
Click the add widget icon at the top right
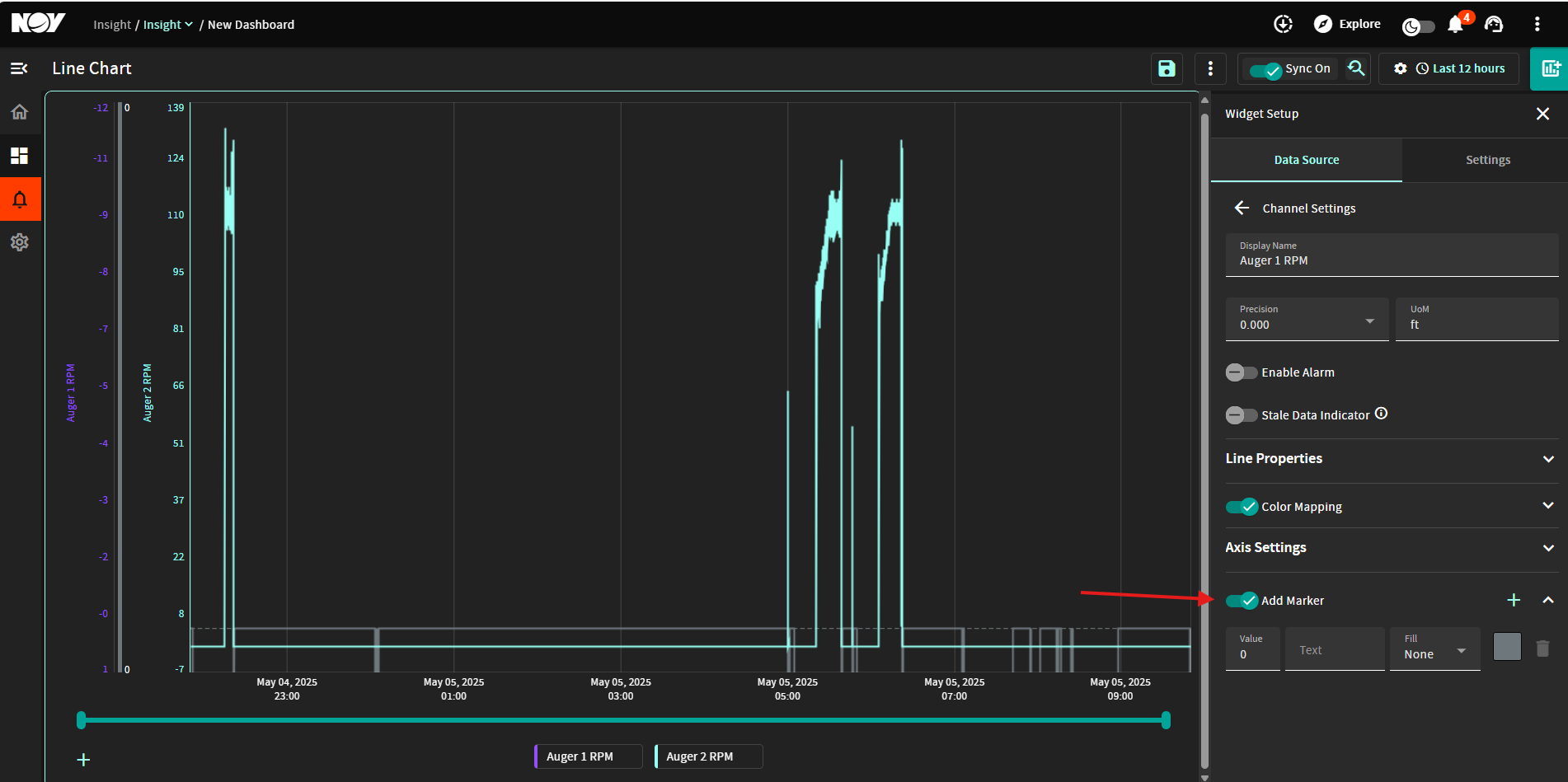[x=1549, y=68]
